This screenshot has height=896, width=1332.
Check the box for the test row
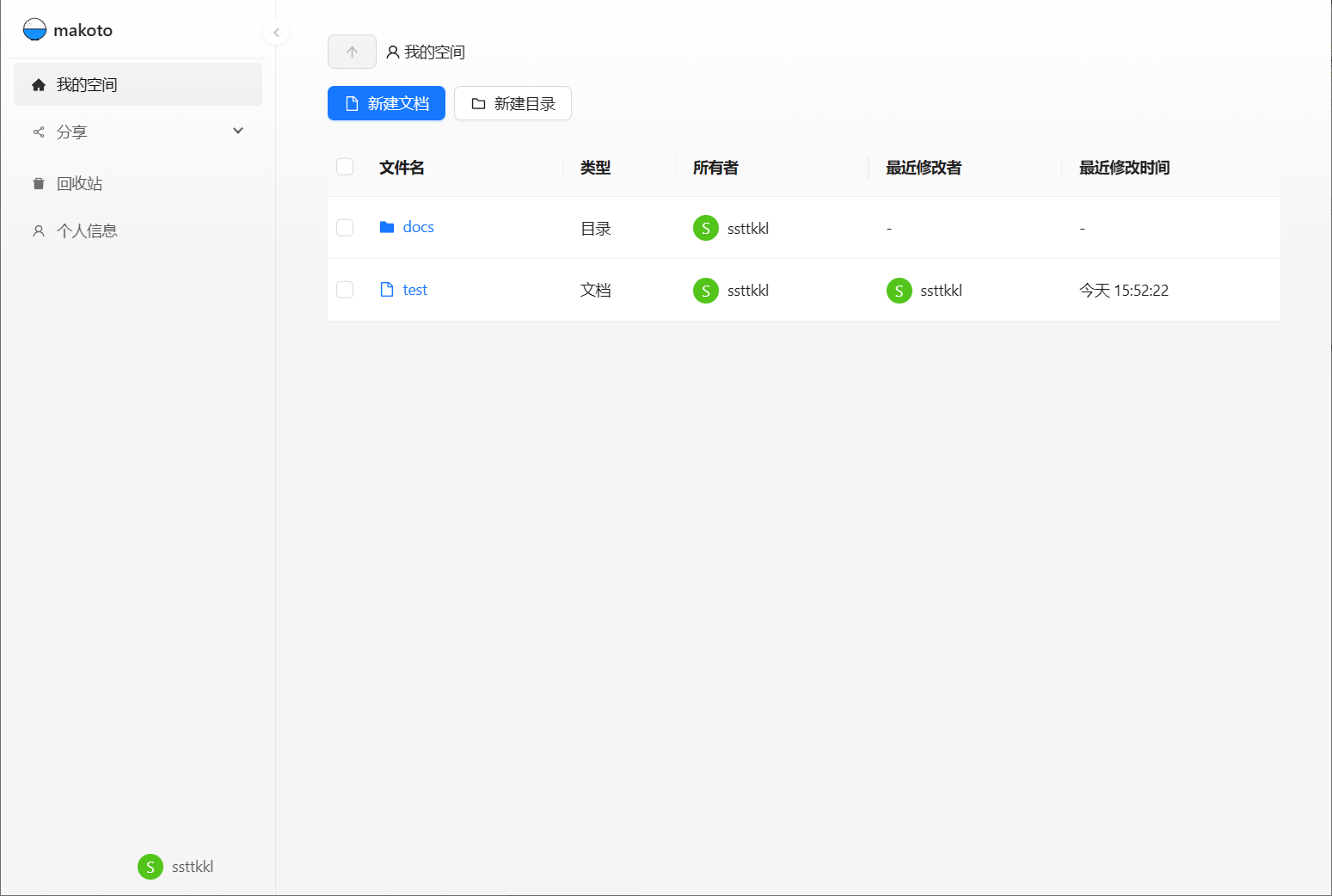click(x=345, y=290)
